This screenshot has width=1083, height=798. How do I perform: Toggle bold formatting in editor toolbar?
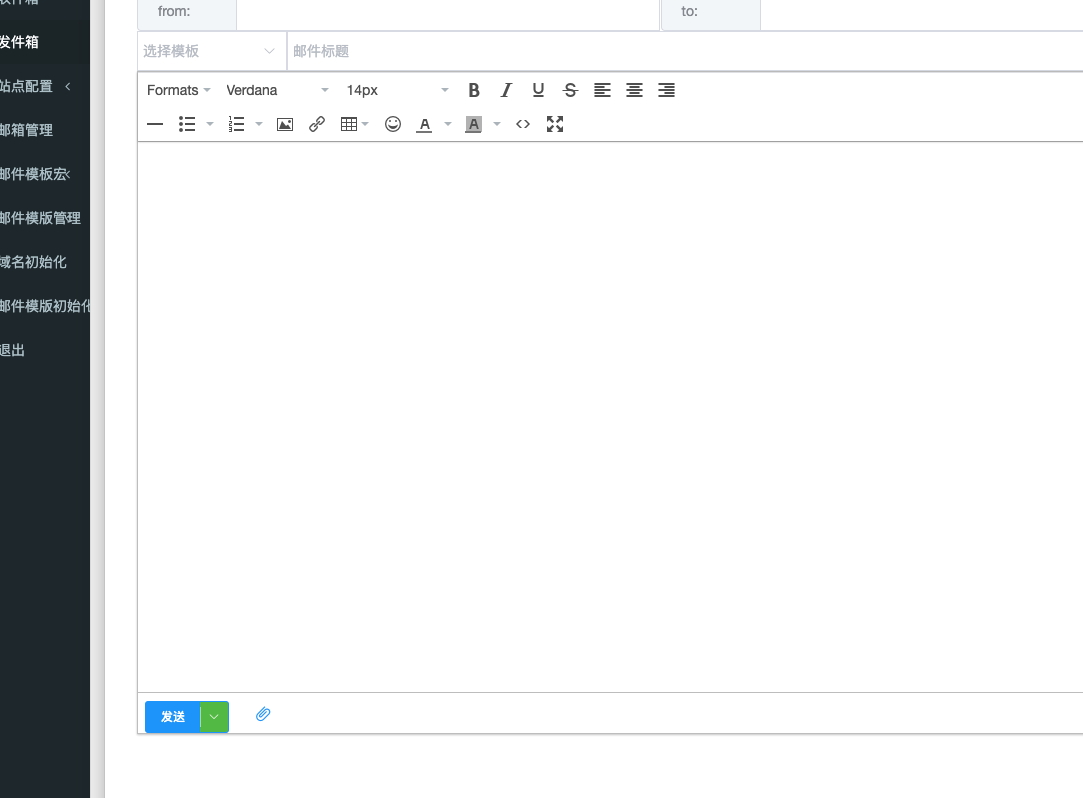474,90
